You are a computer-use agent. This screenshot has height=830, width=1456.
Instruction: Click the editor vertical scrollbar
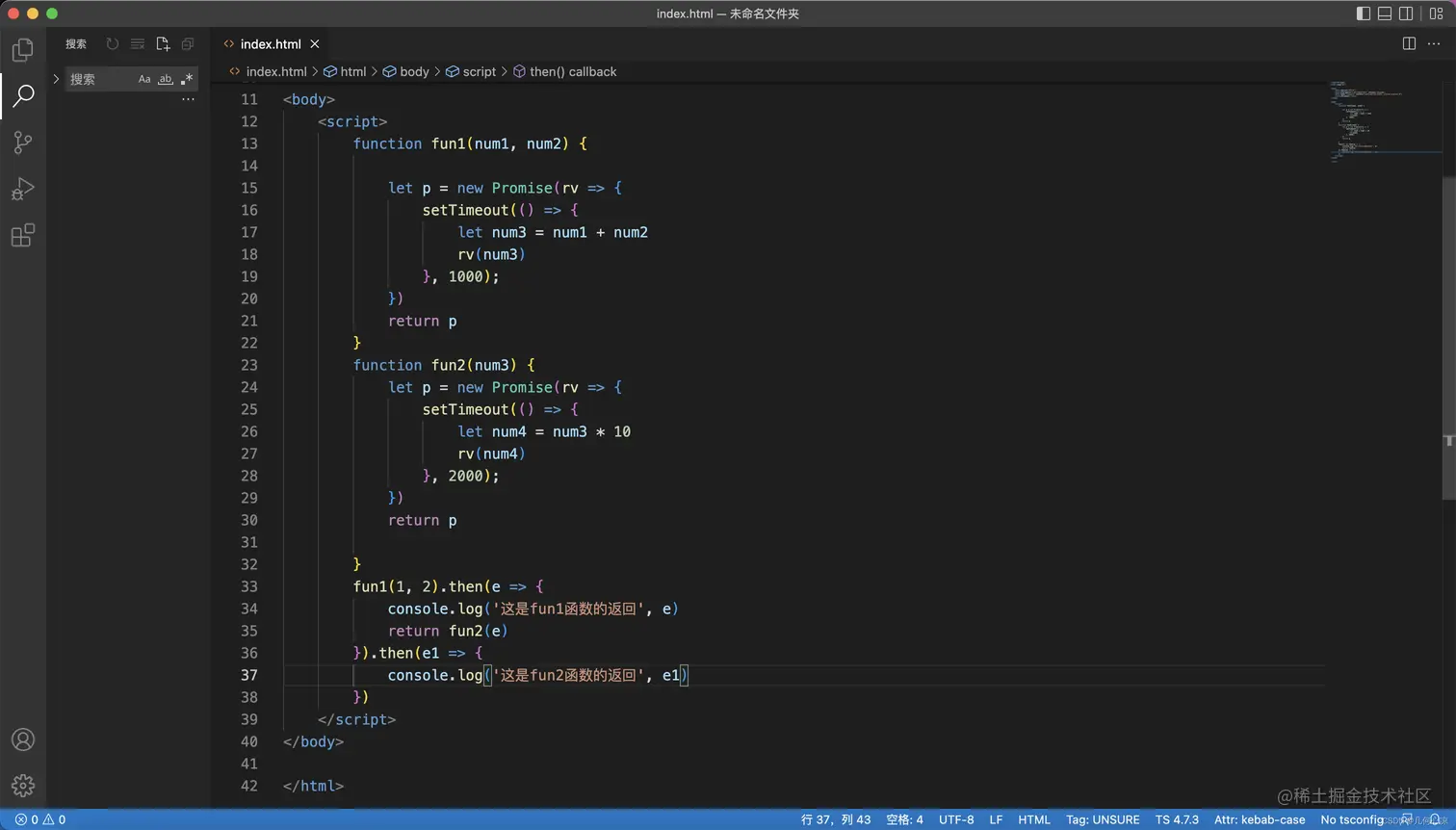(1449, 337)
